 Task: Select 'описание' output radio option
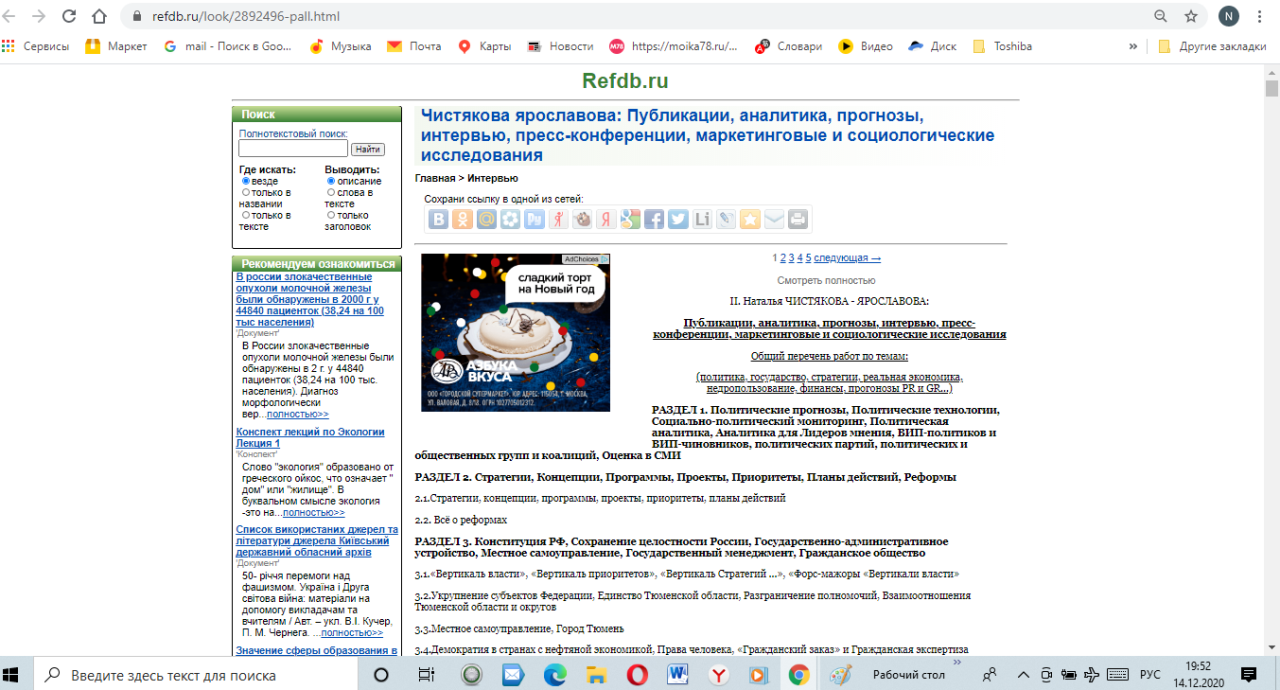click(x=331, y=181)
